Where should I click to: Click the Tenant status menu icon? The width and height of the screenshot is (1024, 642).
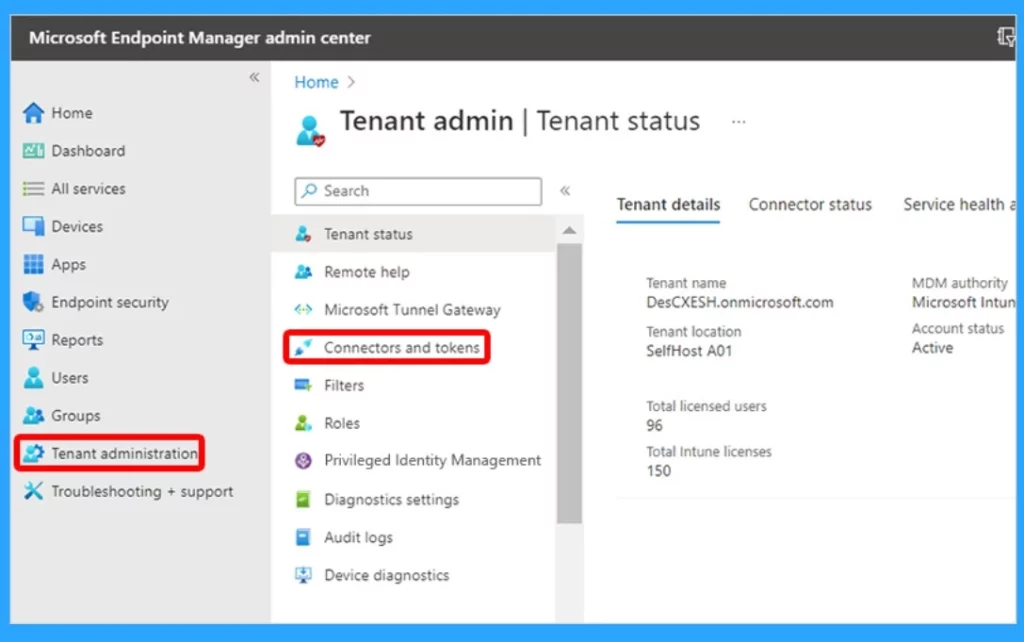[303, 234]
